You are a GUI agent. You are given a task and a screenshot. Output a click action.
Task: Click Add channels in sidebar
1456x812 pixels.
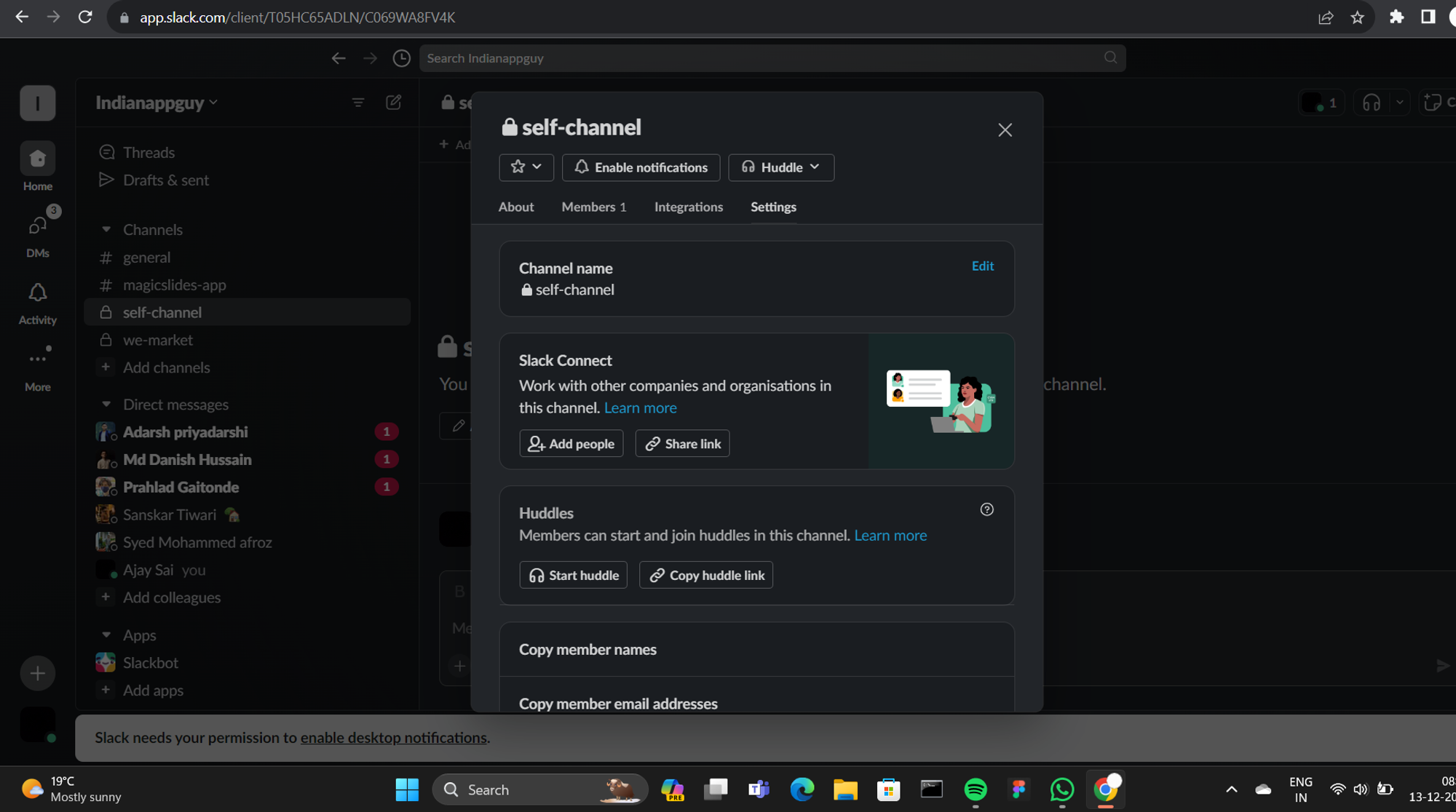pyautogui.click(x=247, y=367)
